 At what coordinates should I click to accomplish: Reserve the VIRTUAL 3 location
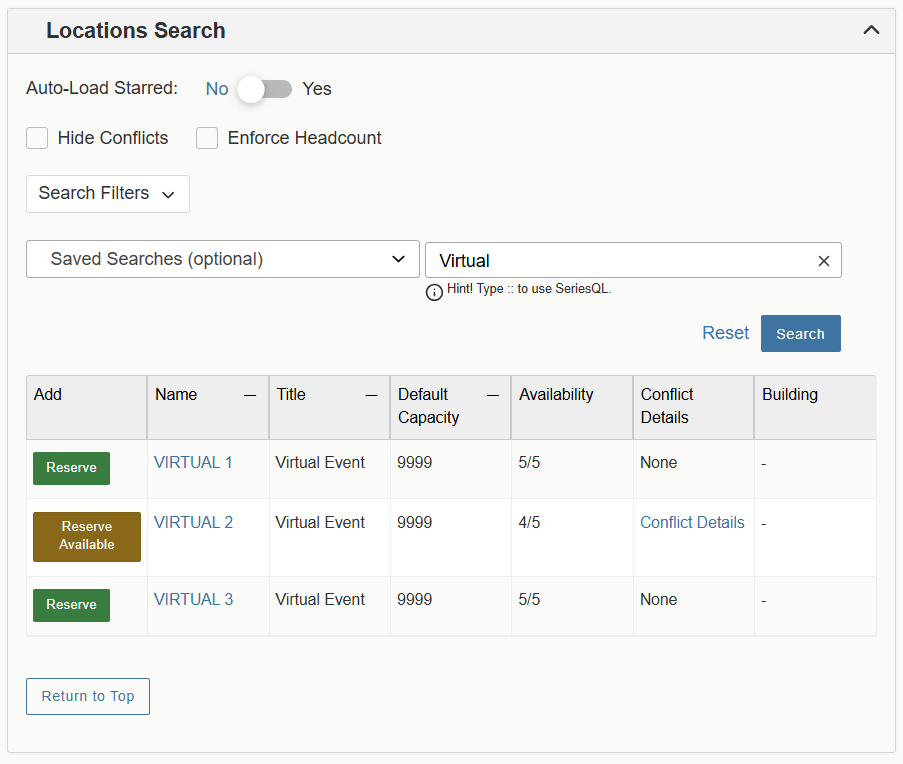(71, 605)
